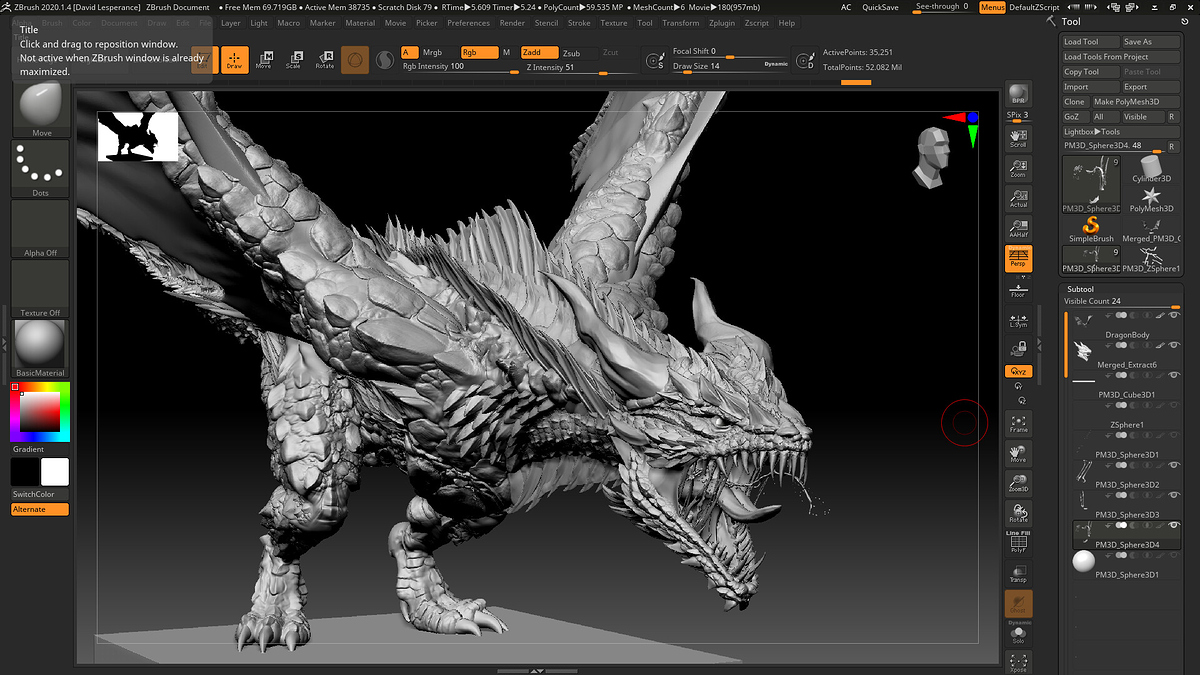Screen dimensions: 1200x675
Task: Click the Solo mode icon
Action: tap(1018, 635)
